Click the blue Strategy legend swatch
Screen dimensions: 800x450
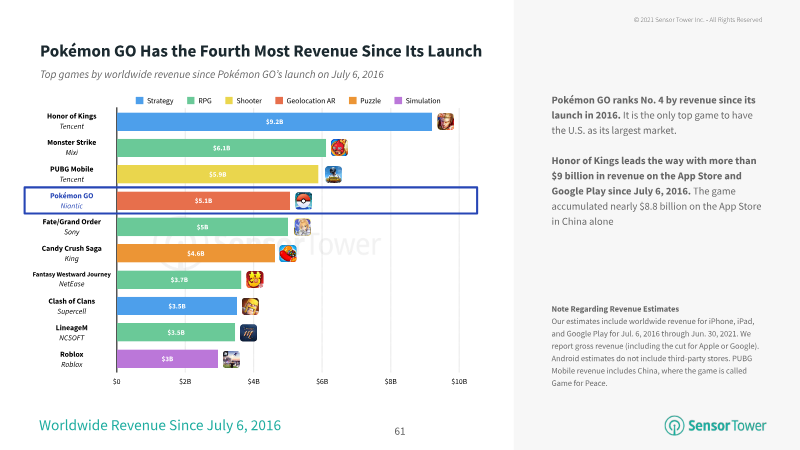140,101
